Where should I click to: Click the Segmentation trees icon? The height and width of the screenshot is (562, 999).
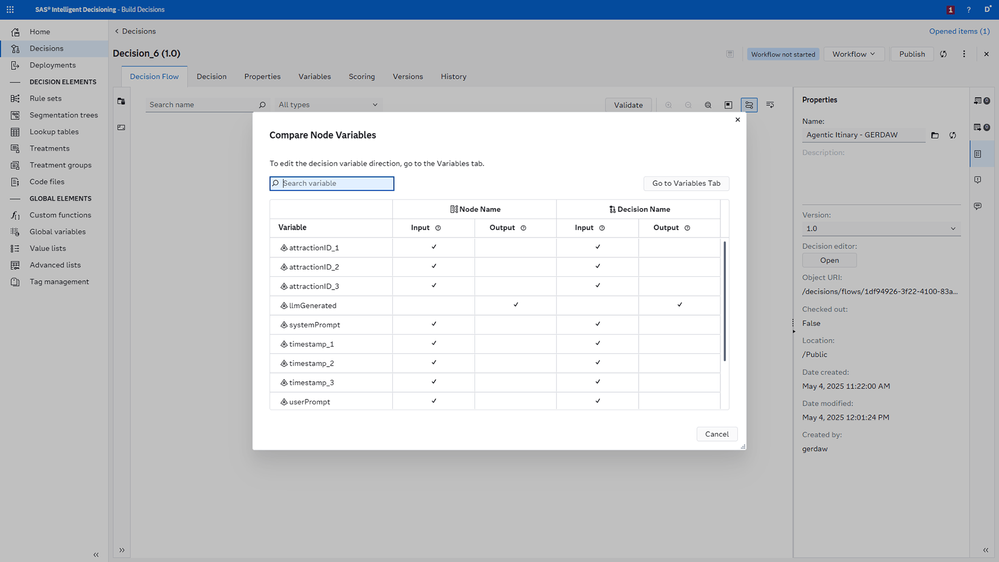(15, 115)
